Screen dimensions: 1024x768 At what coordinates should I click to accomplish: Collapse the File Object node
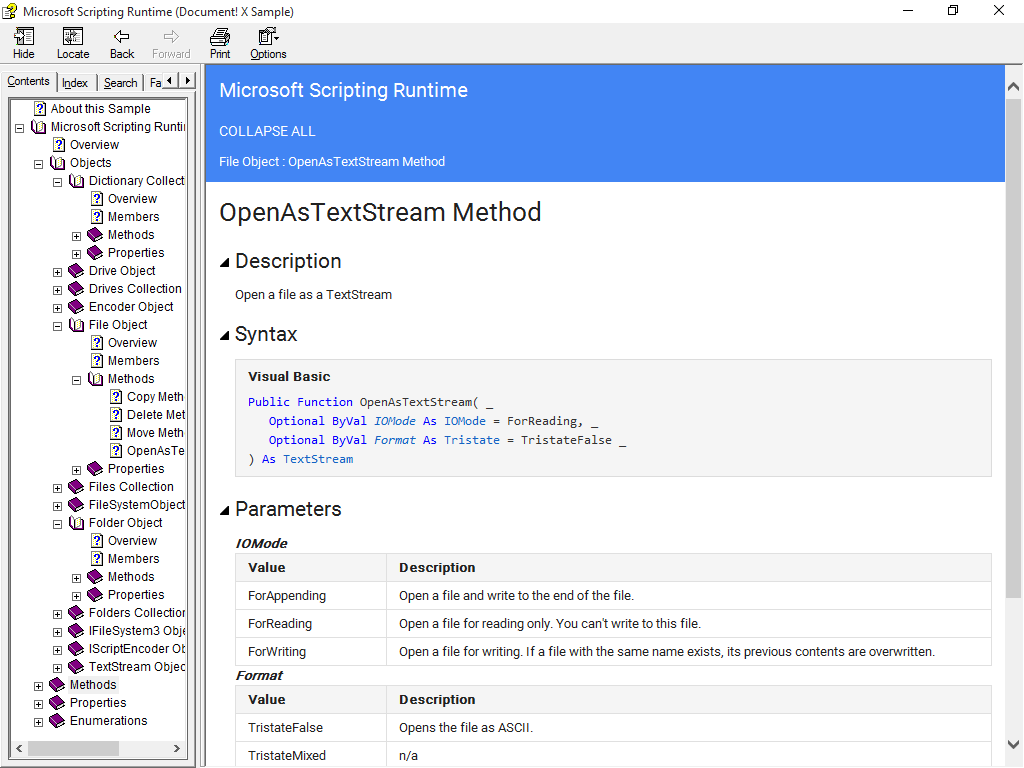click(57, 326)
